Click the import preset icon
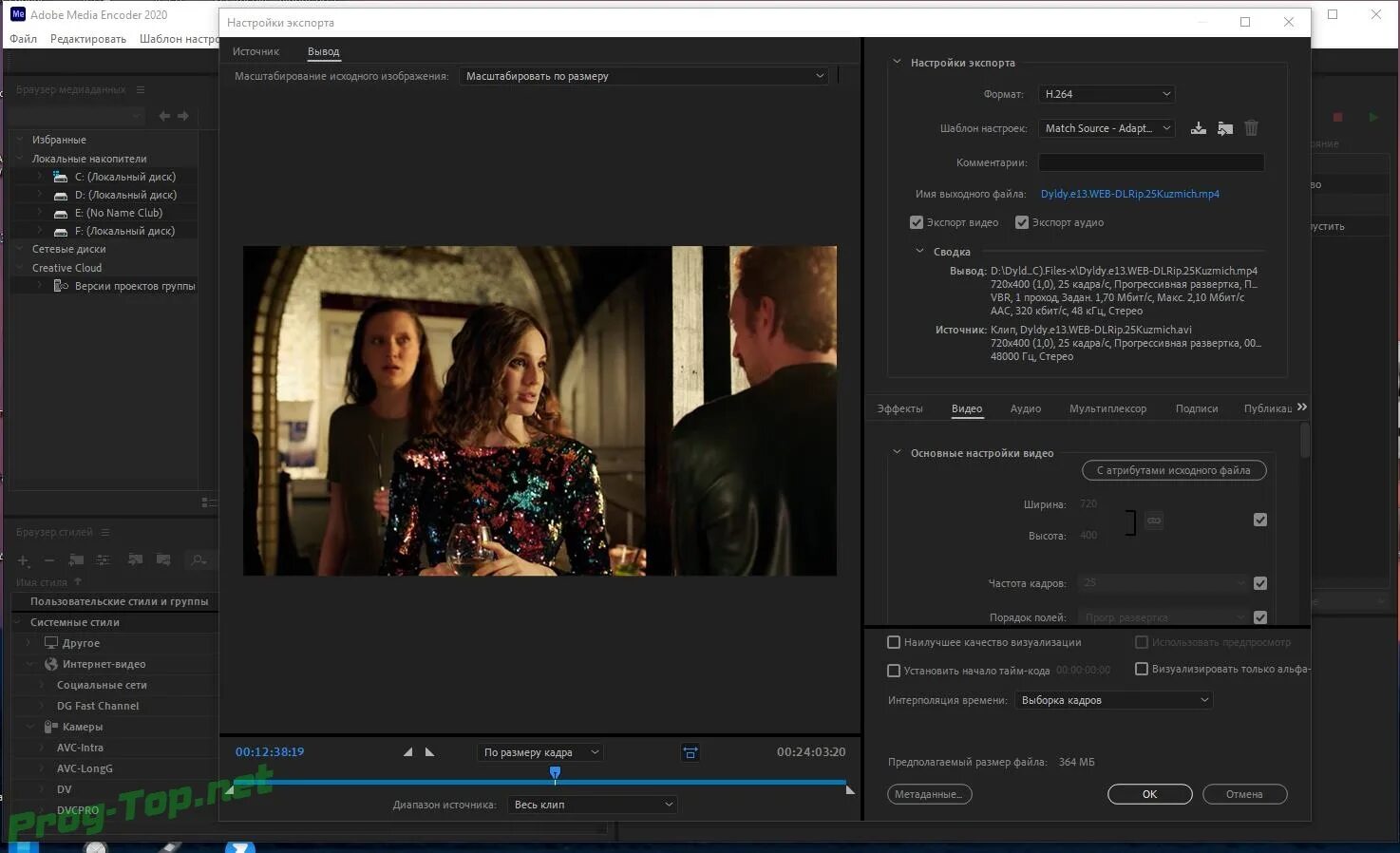This screenshot has width=1400, height=853. [1225, 128]
